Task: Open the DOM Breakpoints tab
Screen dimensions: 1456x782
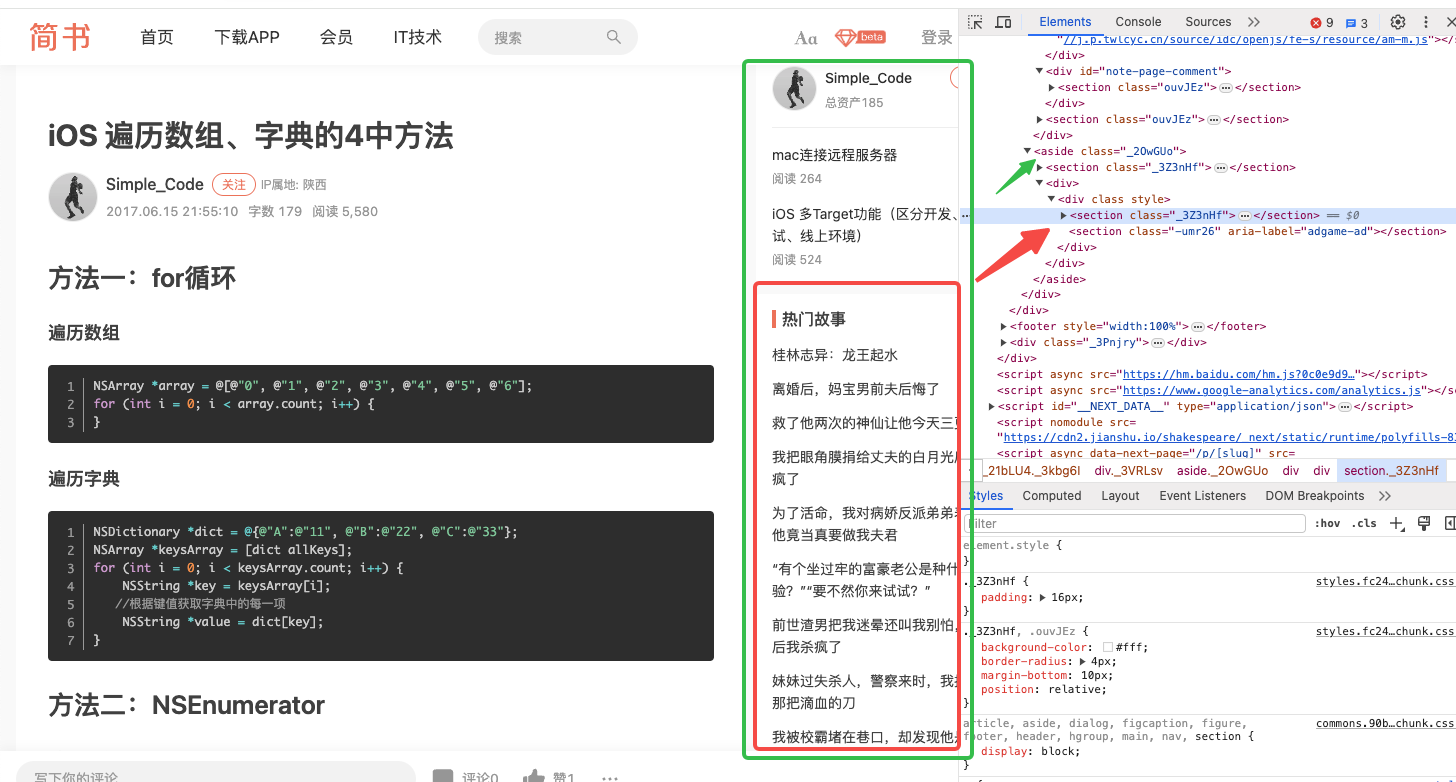Action: click(x=1314, y=496)
